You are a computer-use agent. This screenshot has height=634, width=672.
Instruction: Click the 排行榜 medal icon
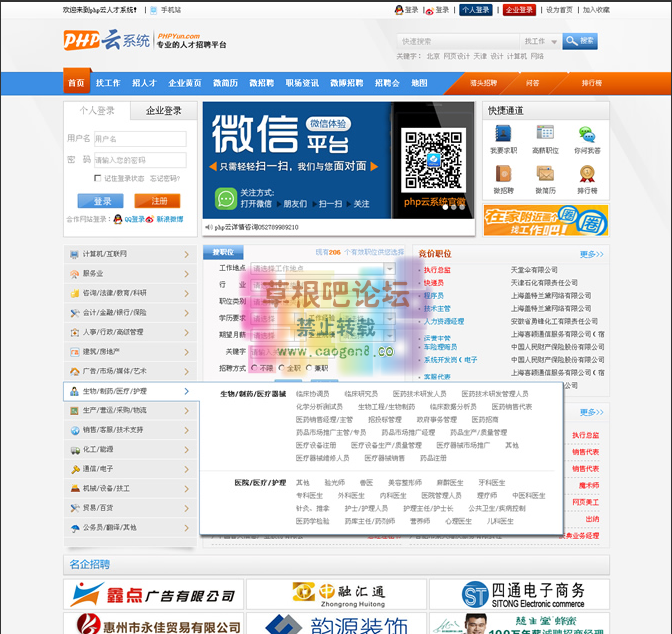tap(587, 173)
